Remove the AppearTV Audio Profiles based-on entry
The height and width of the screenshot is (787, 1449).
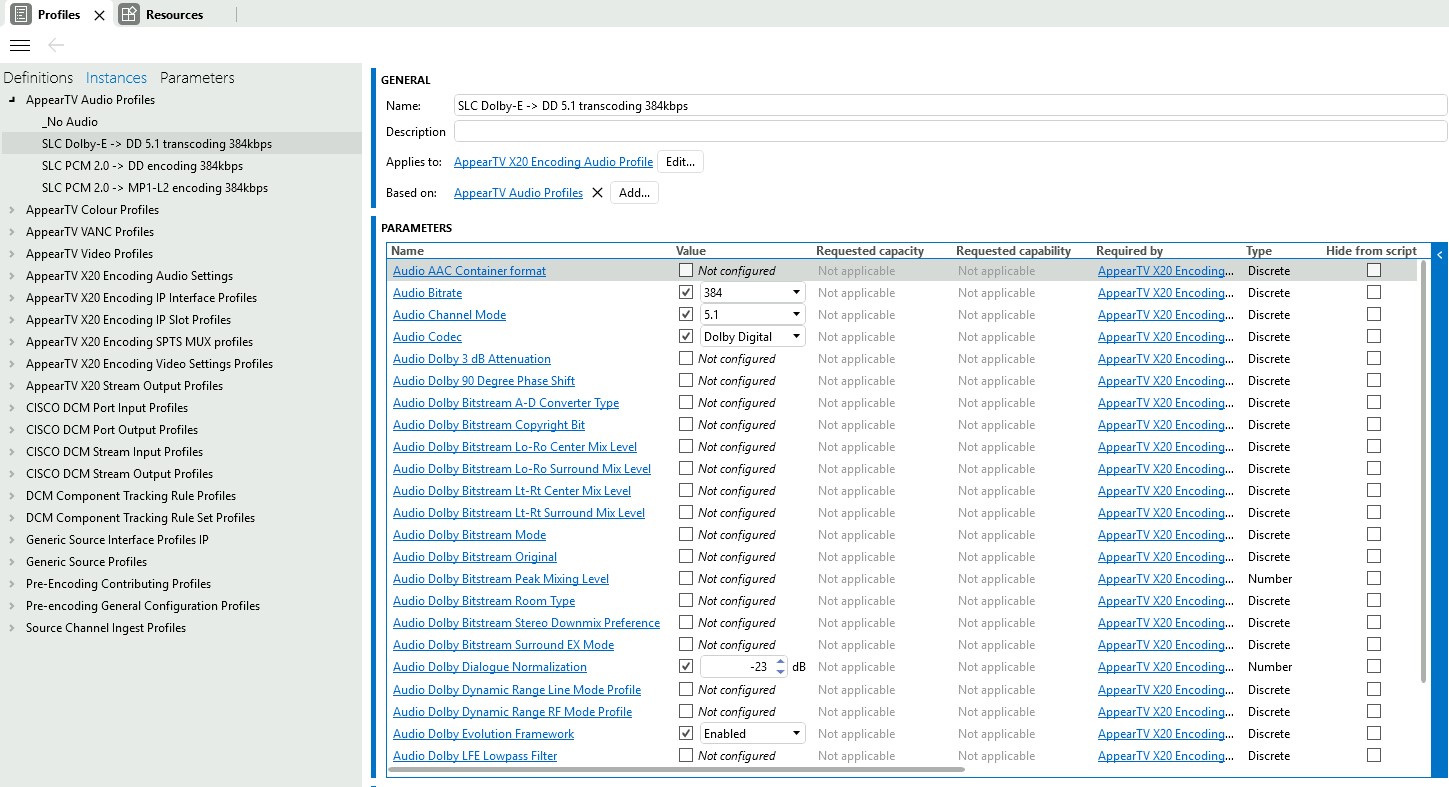coord(597,193)
